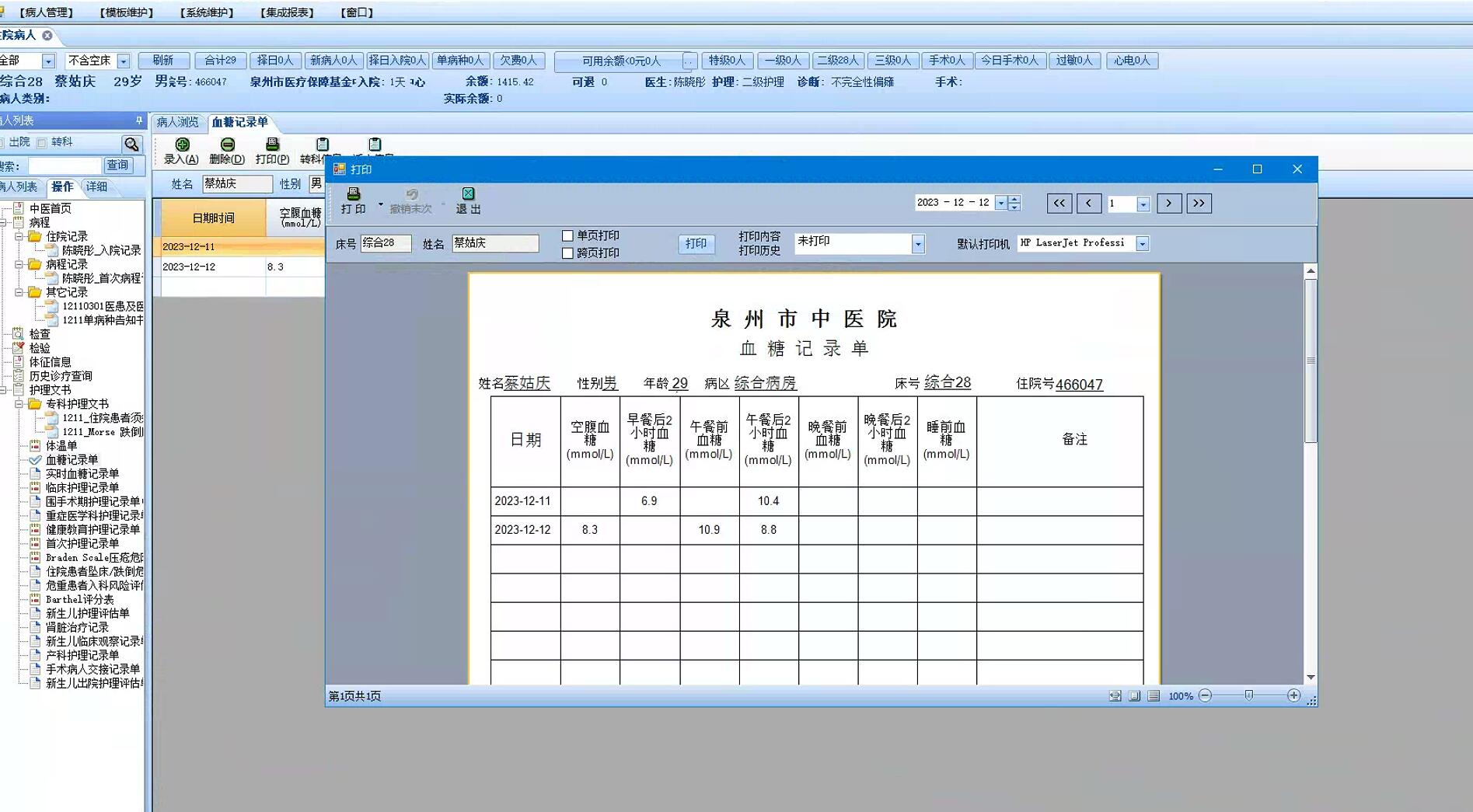The image size is (1473, 812).
Task: Open the 【集成报表】 menu
Action: 287,12
